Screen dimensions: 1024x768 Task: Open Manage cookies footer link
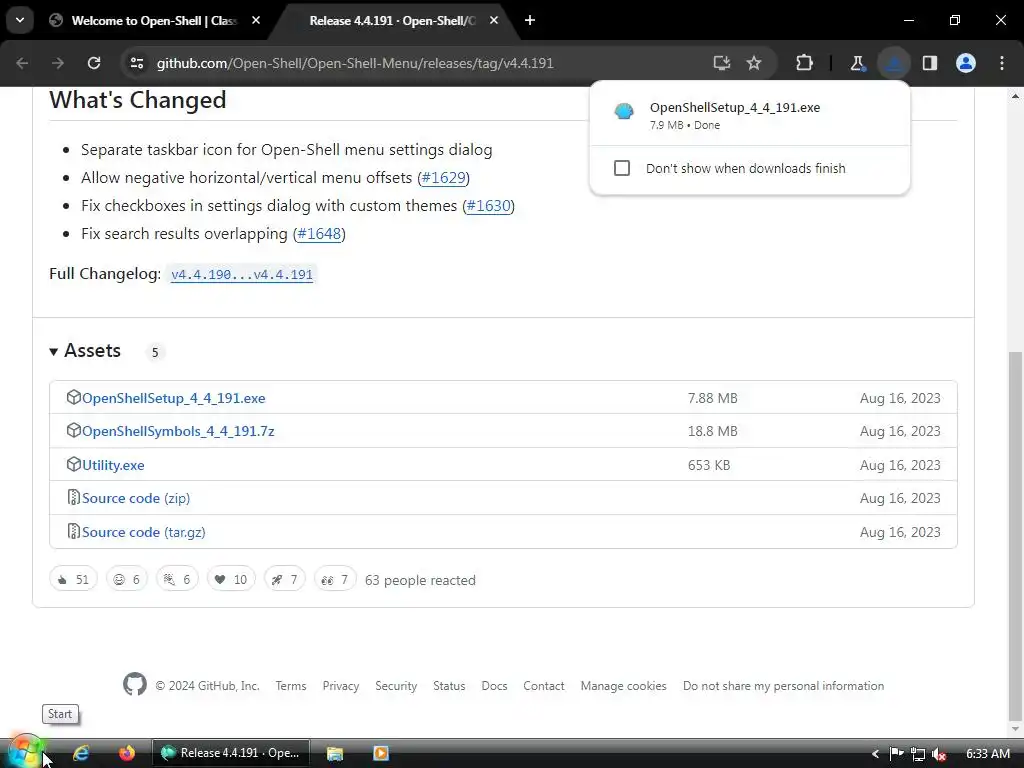(624, 686)
